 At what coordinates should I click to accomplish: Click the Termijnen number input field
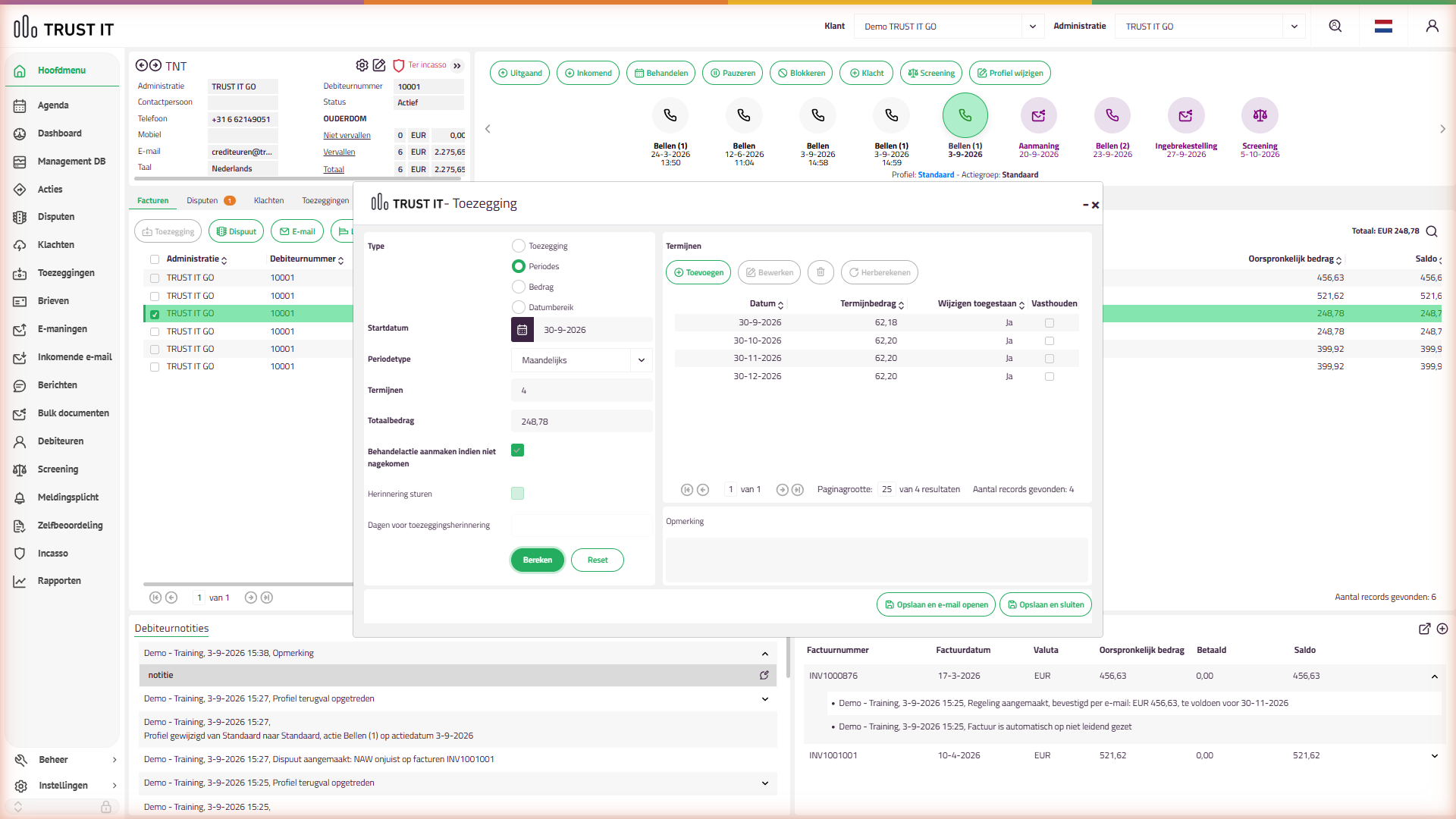582,391
